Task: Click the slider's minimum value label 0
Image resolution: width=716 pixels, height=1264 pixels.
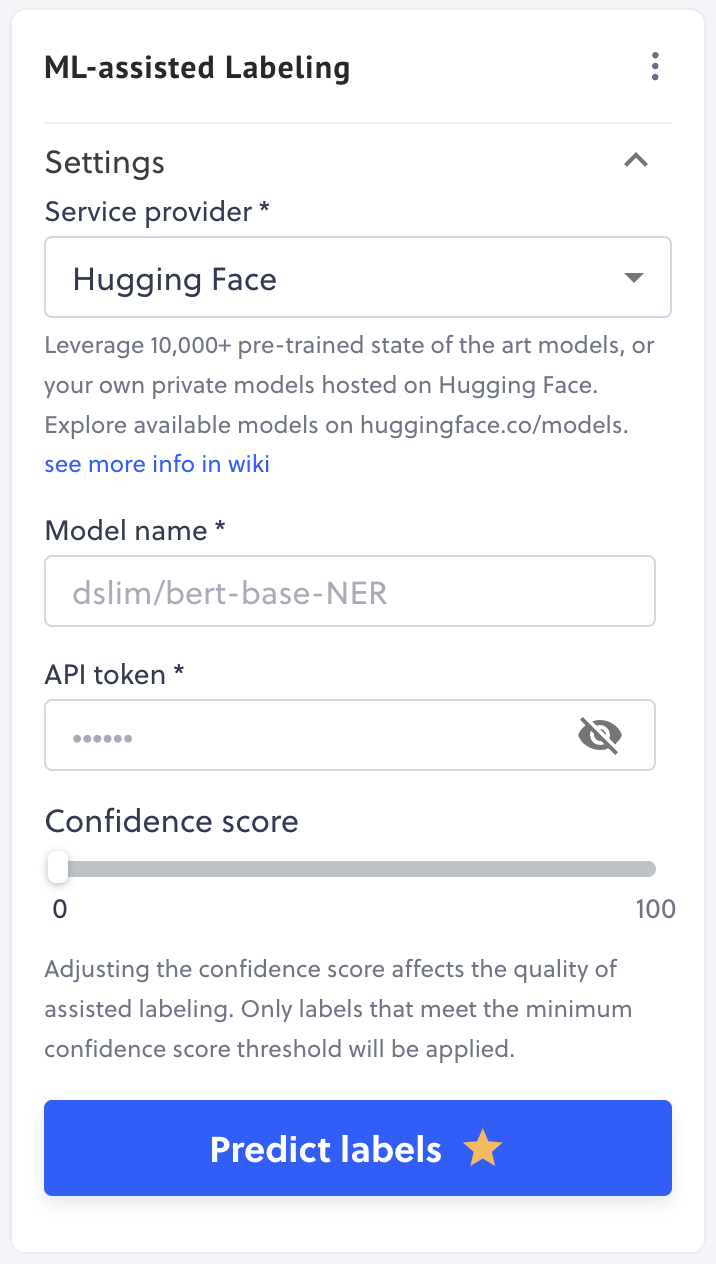Action: [x=59, y=909]
